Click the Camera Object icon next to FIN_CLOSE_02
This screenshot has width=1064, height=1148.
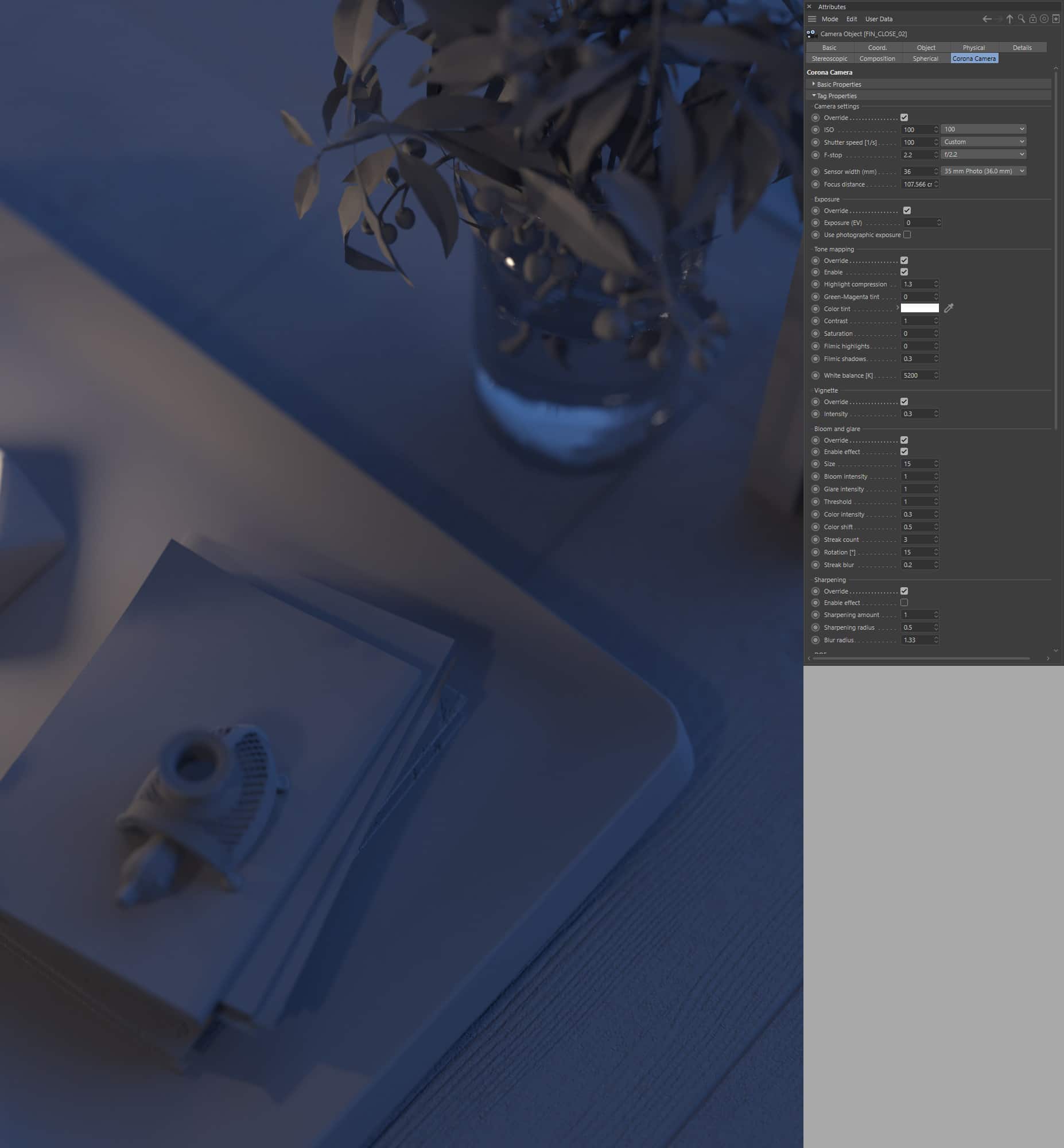point(812,34)
